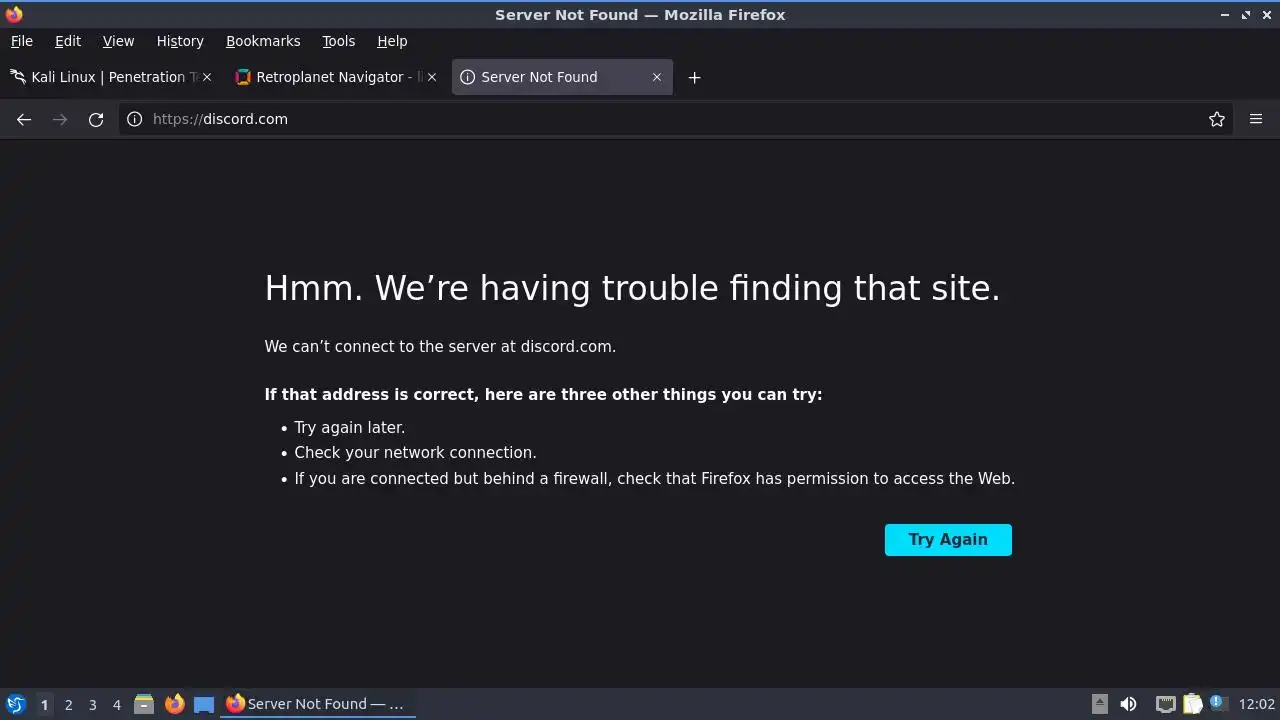Image resolution: width=1280 pixels, height=720 pixels.
Task: Click the 'Try again later.' bullet text
Action: coord(349,428)
